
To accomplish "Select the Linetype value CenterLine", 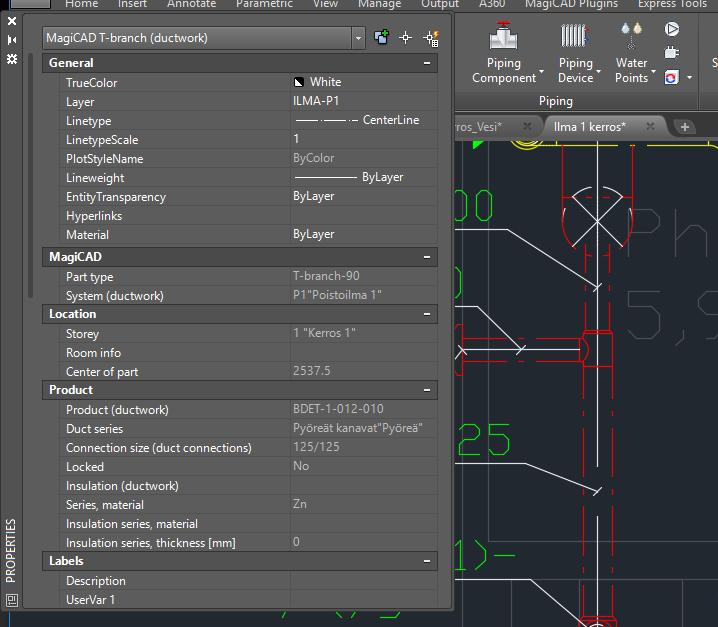I will 364,120.
